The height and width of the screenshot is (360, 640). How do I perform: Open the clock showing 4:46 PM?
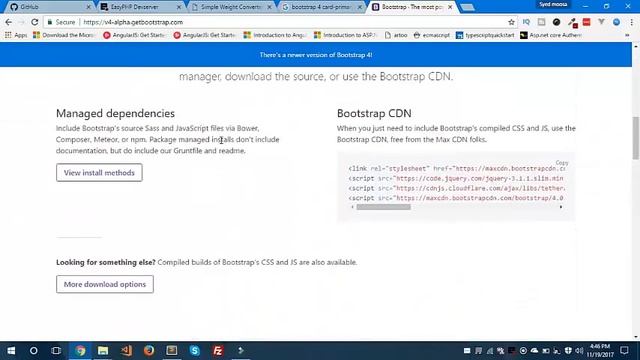coord(600,351)
